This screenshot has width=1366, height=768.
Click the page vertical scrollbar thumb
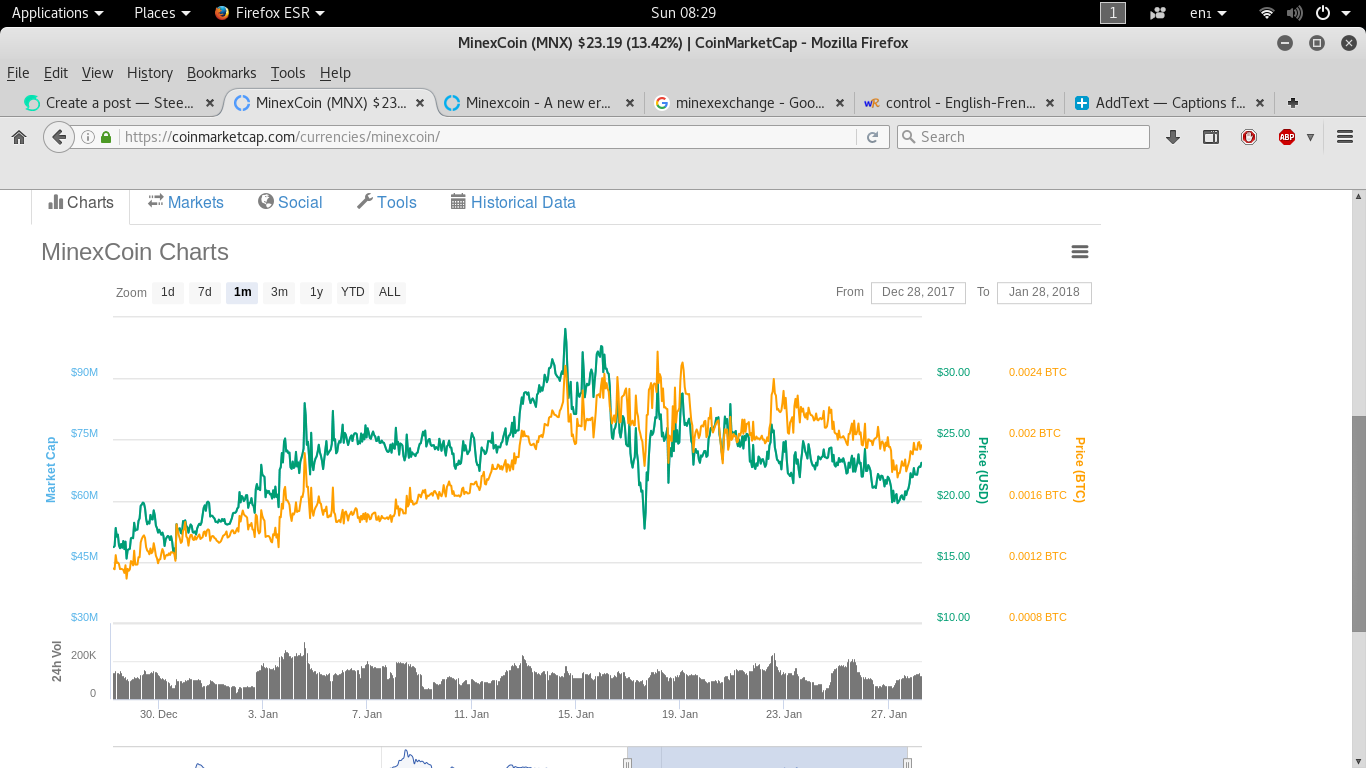pos(1358,524)
